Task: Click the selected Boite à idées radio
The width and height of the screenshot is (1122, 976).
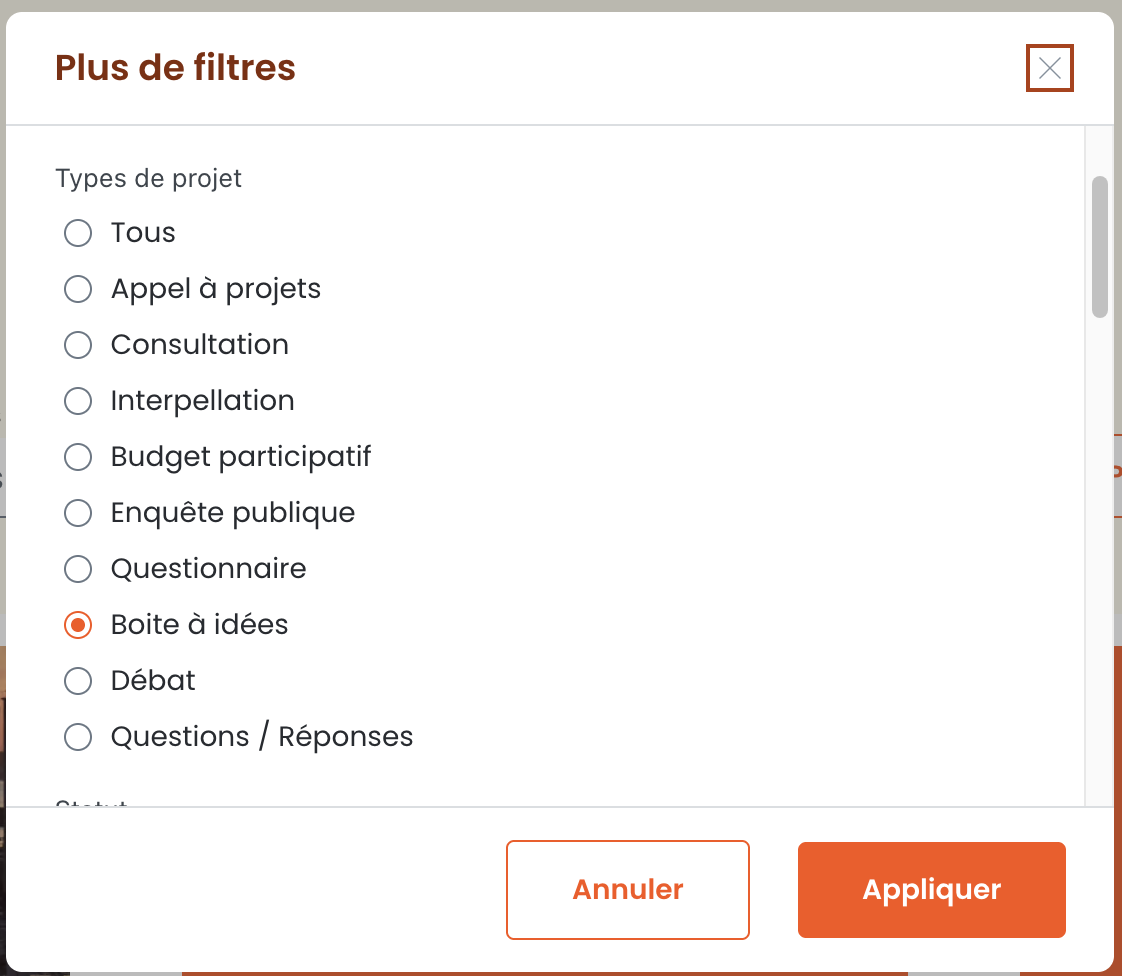Action: coord(78,625)
